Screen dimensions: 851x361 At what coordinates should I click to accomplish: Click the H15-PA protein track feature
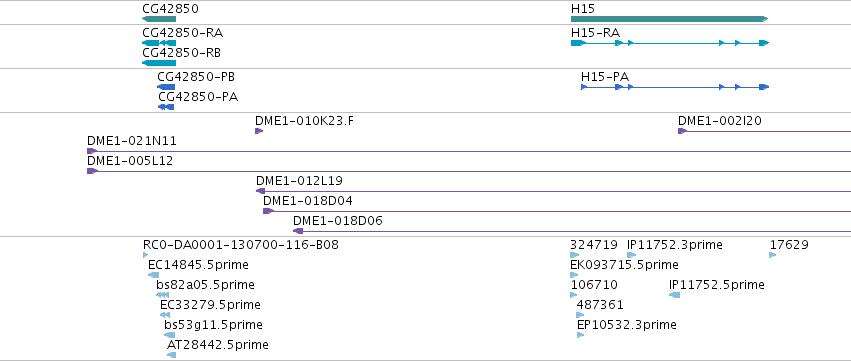[675, 87]
